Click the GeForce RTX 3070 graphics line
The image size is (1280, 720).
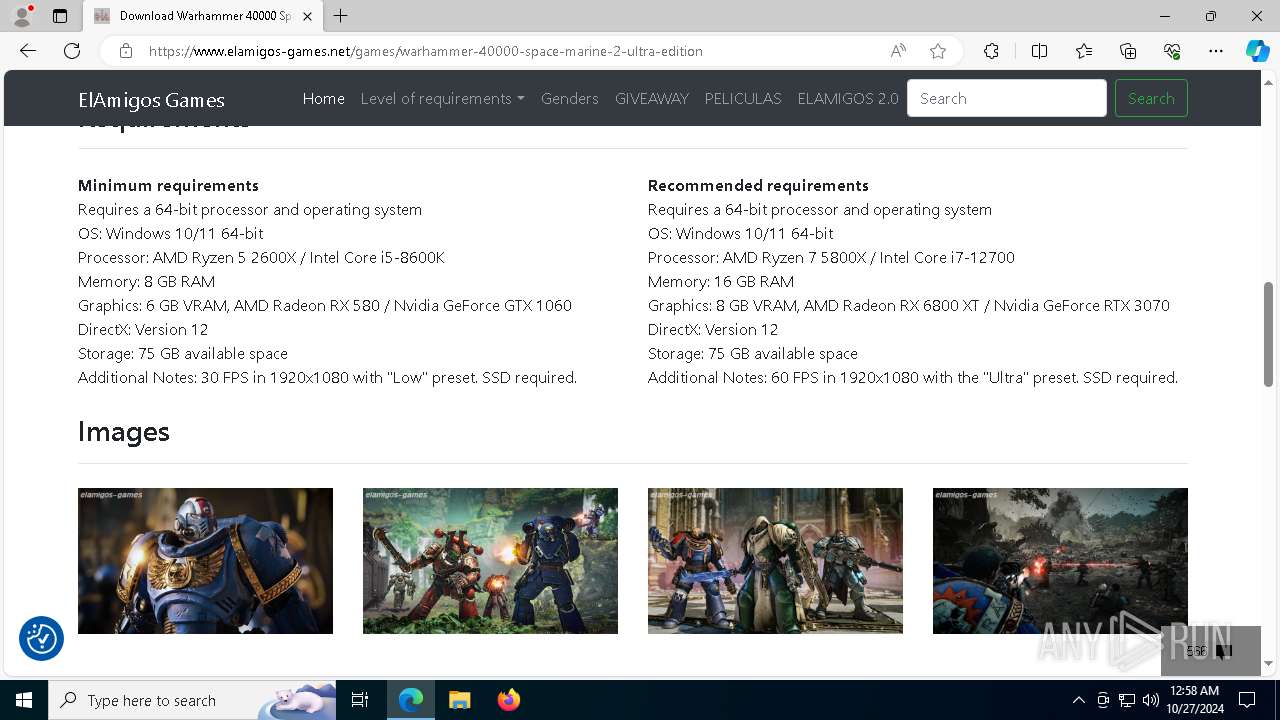pyautogui.click(x=909, y=305)
